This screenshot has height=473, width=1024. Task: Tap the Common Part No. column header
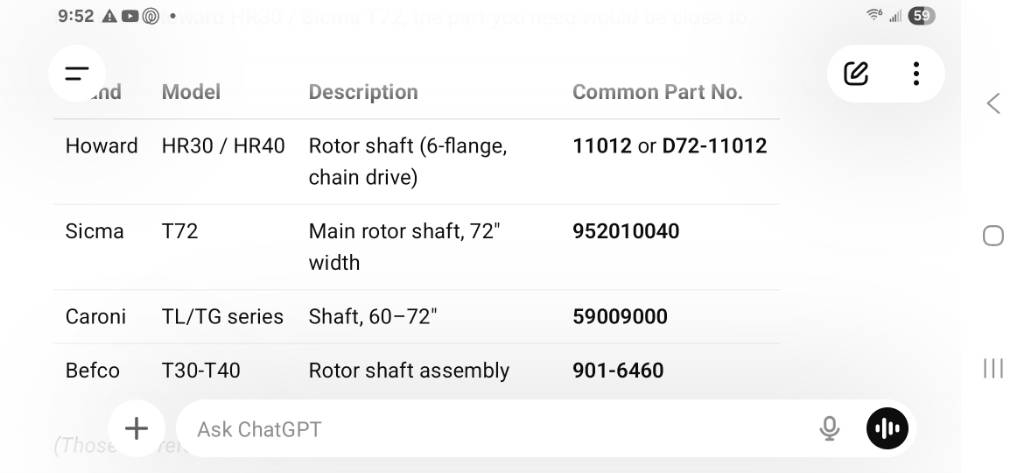tap(657, 92)
